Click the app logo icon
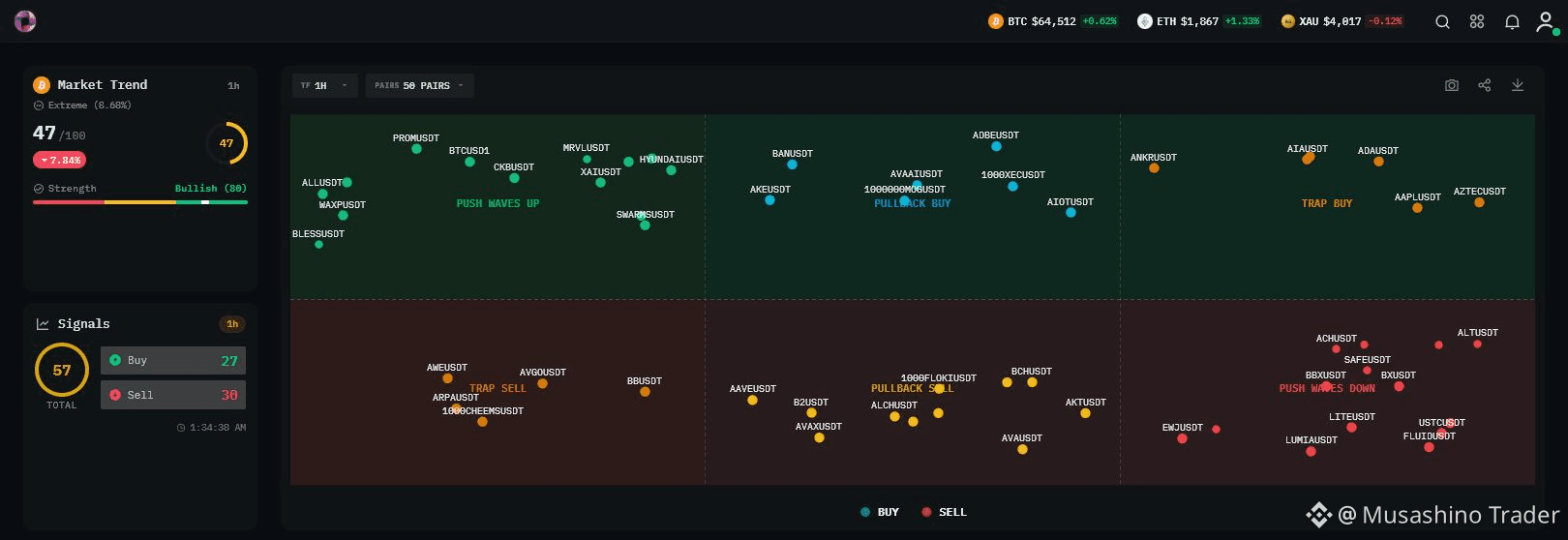This screenshot has width=1568, height=540. click(x=25, y=21)
